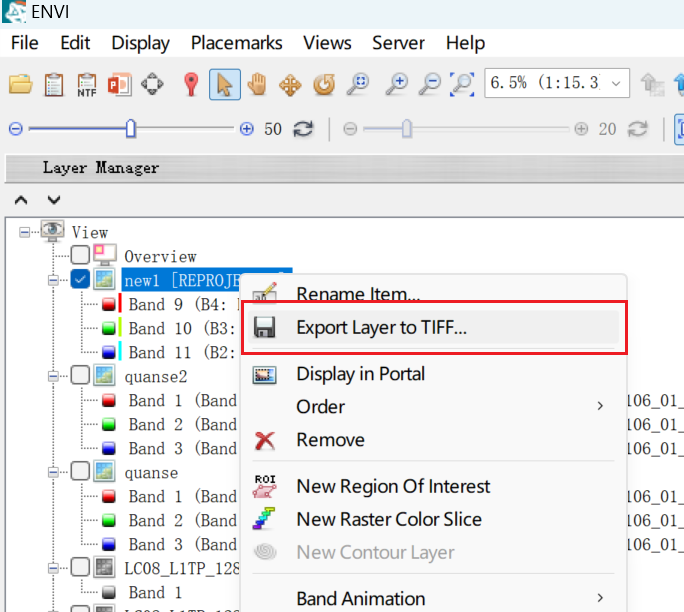Open the Placemarks menu

pyautogui.click(x=236, y=43)
